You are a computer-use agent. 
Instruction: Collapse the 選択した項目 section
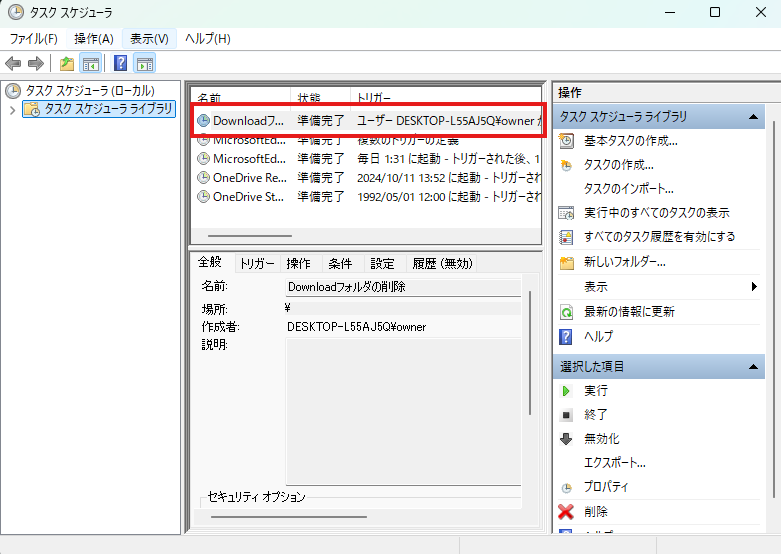point(755,368)
